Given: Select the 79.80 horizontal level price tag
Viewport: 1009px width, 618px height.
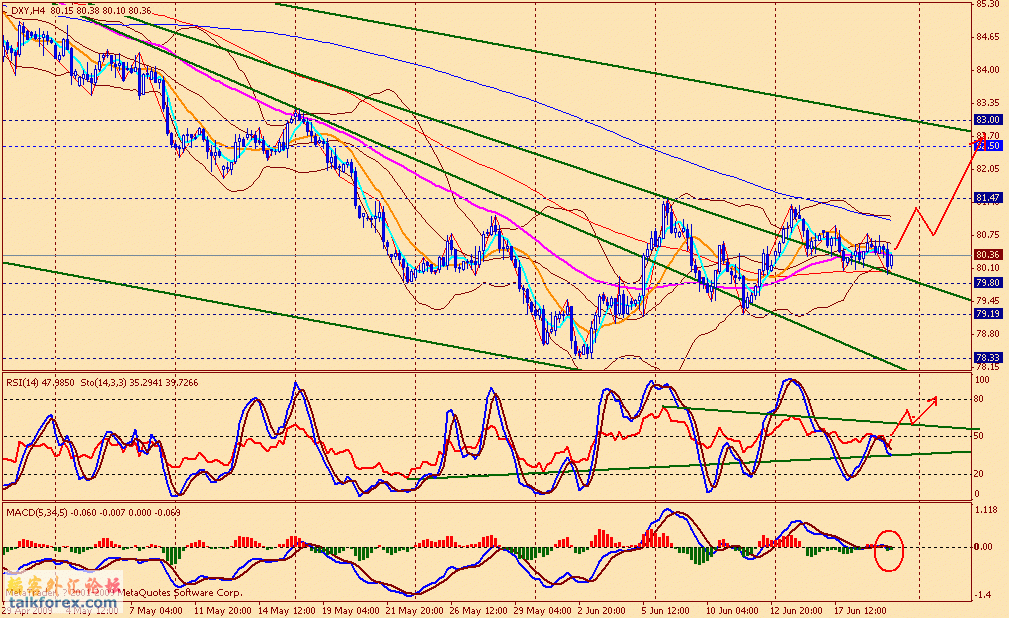Looking at the screenshot, I should pyautogui.click(x=987, y=283).
